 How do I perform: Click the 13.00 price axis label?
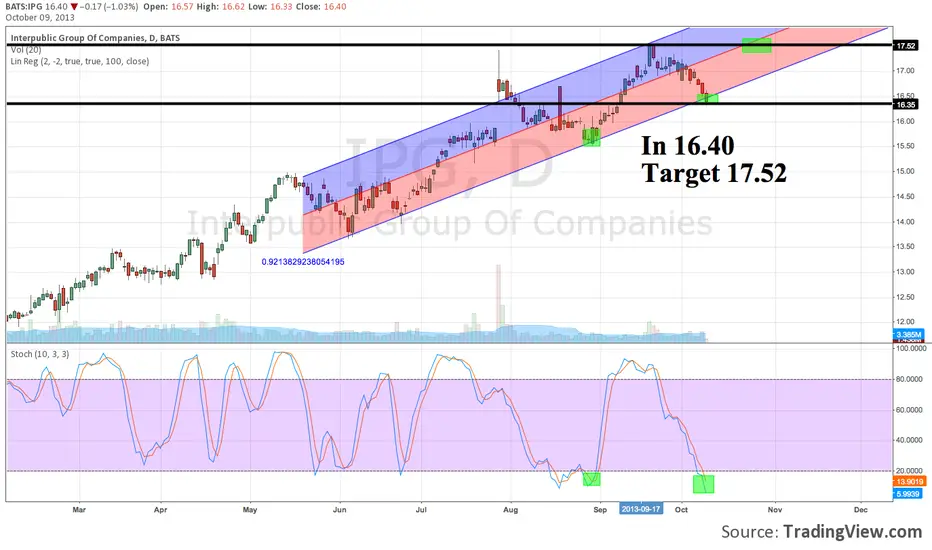coord(906,272)
